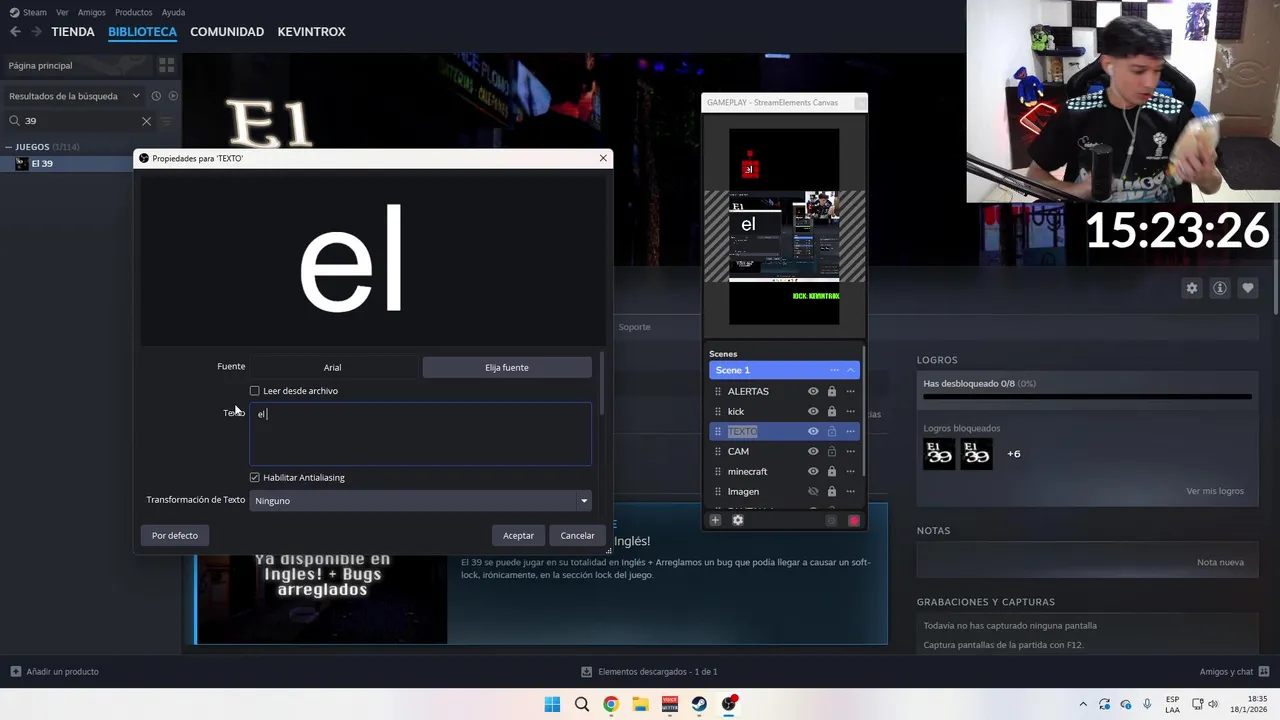This screenshot has width=1280, height=720.
Task: Open the Amigos menu
Action: [x=92, y=12]
